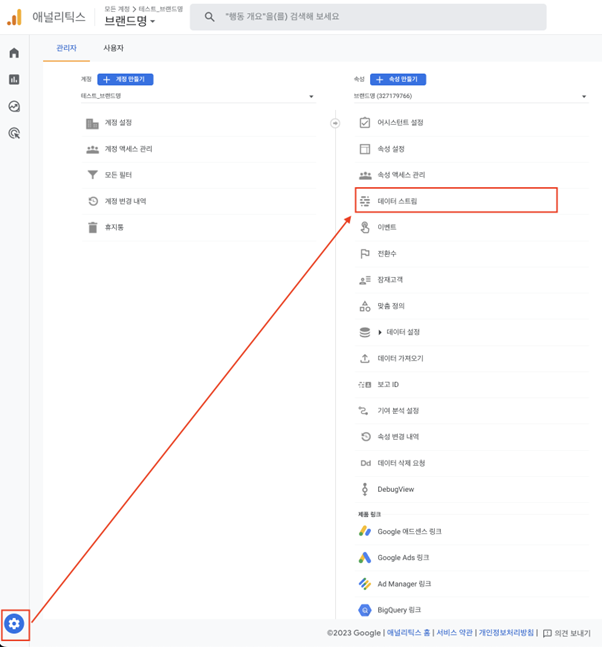602x647 pixels.
Task: Open the Advertising target icon in sidebar
Action: (14, 133)
